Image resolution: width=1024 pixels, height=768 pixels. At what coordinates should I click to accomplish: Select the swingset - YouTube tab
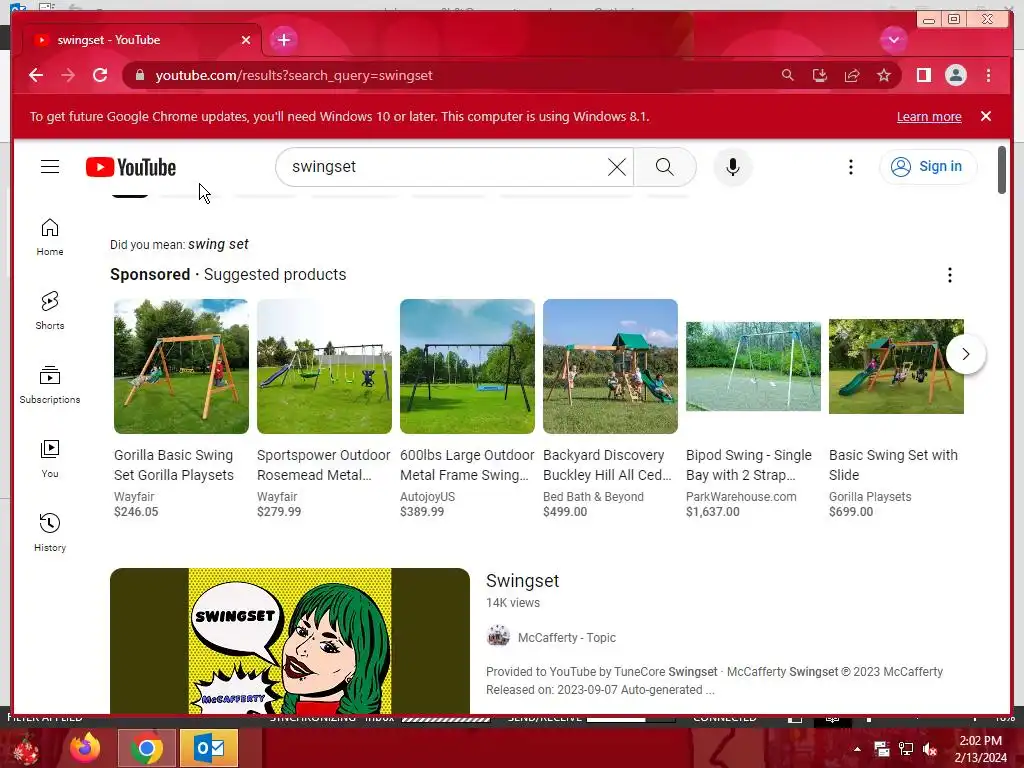tap(142, 40)
